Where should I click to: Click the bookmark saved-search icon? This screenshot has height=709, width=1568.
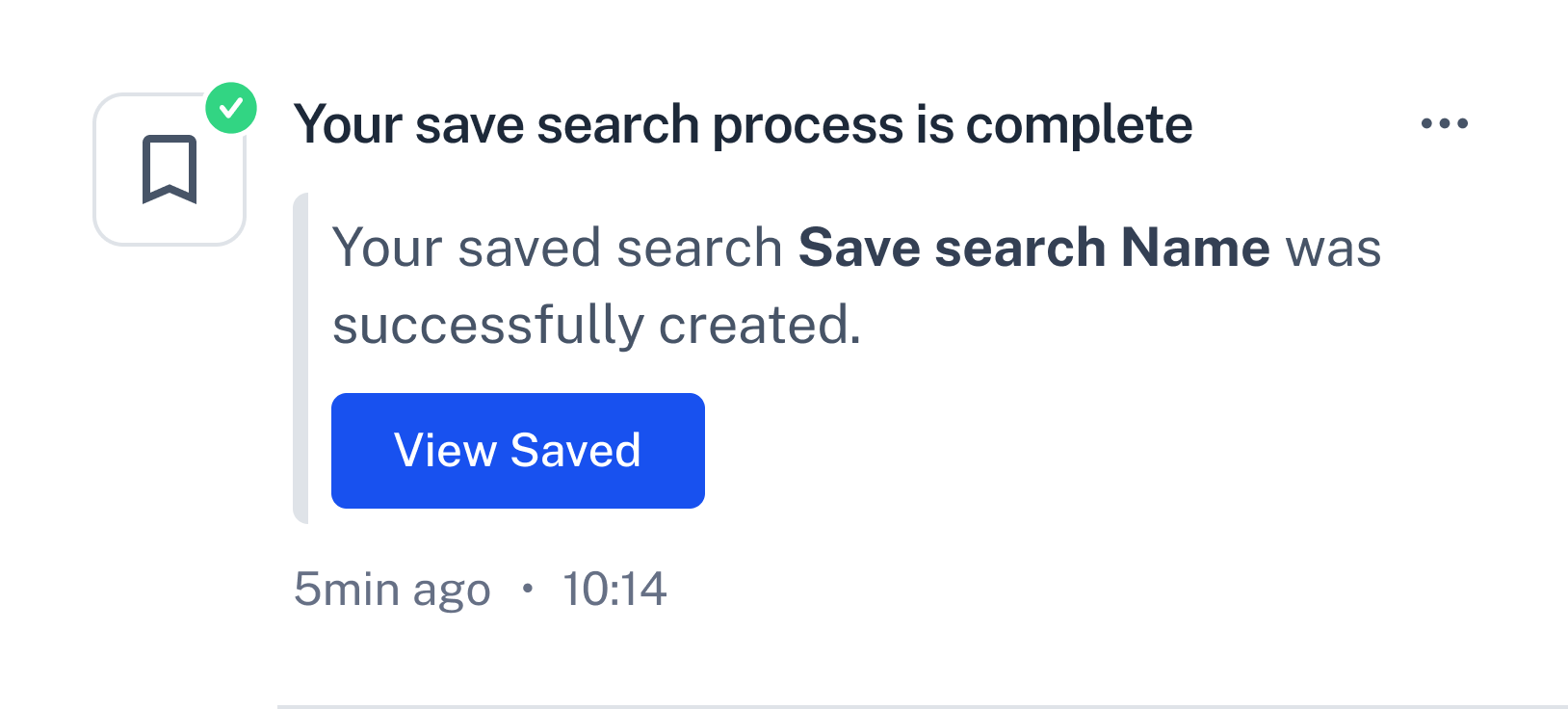coord(170,170)
